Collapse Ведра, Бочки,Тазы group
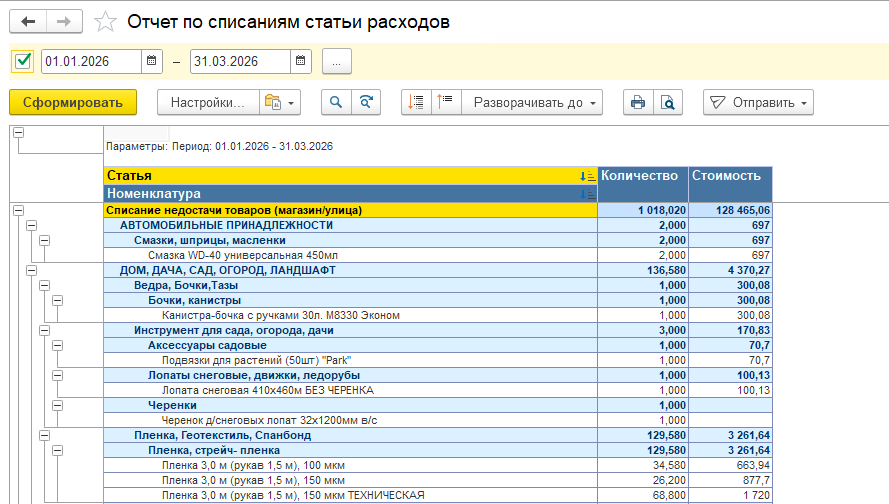Screen dimensions: 889x504 pos(45,285)
